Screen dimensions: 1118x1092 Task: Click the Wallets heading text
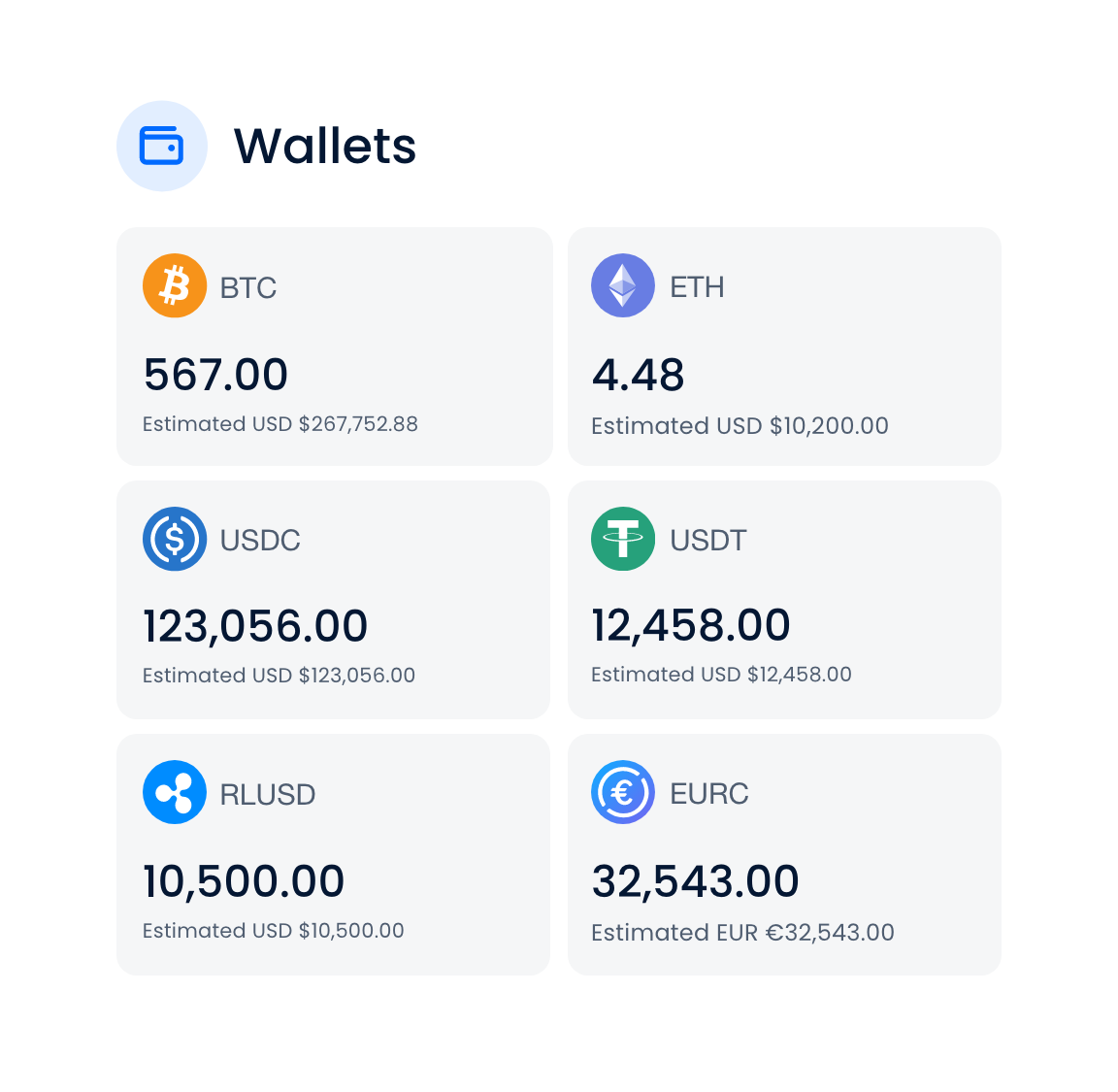pos(325,147)
